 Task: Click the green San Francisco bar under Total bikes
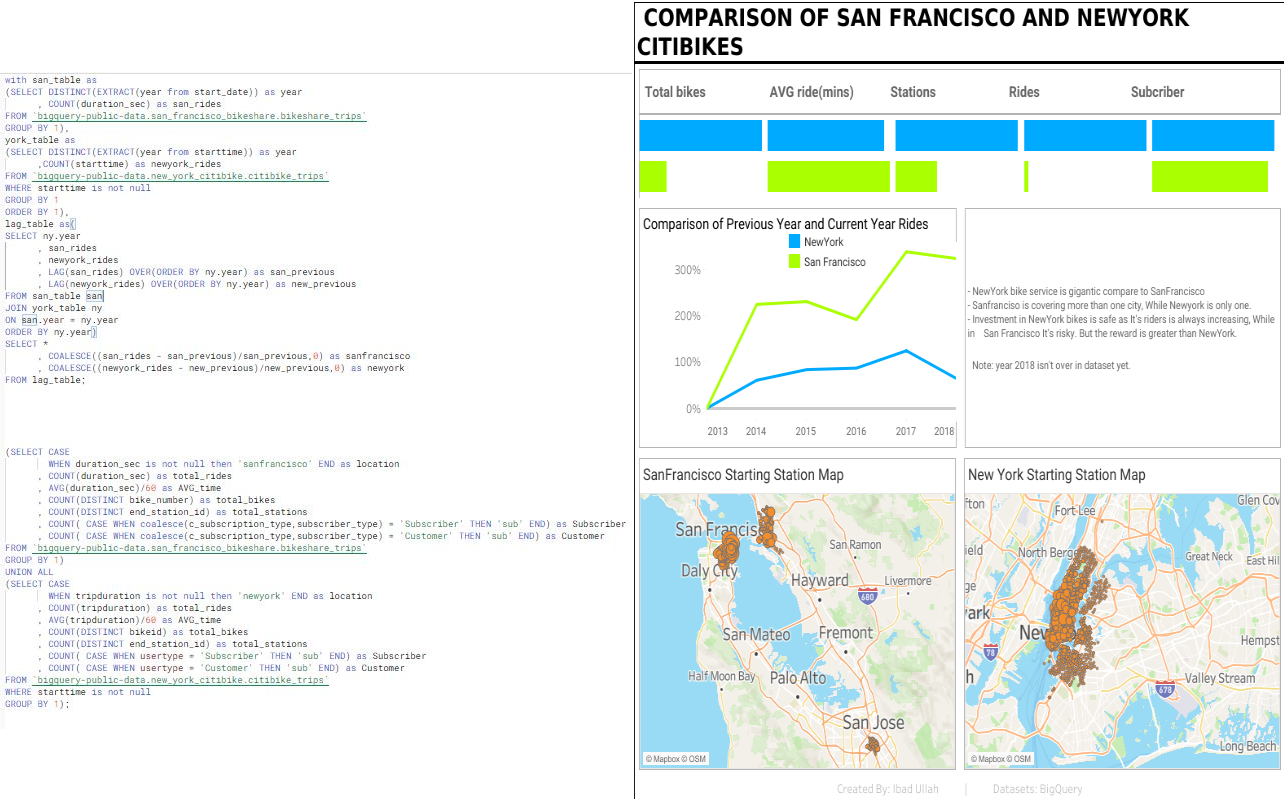653,176
